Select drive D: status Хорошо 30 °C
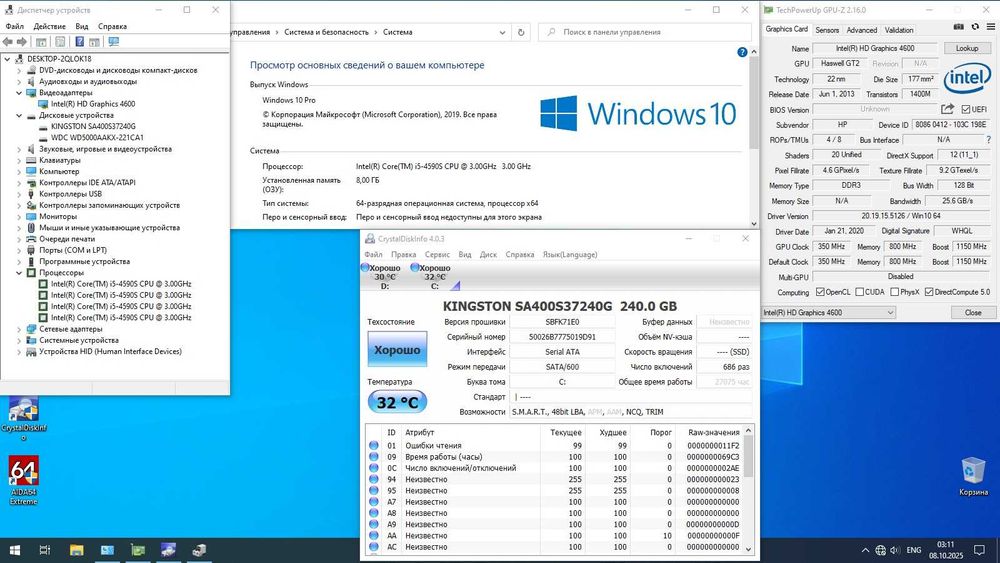Screen dimensions: 1000x563 pos(381,277)
